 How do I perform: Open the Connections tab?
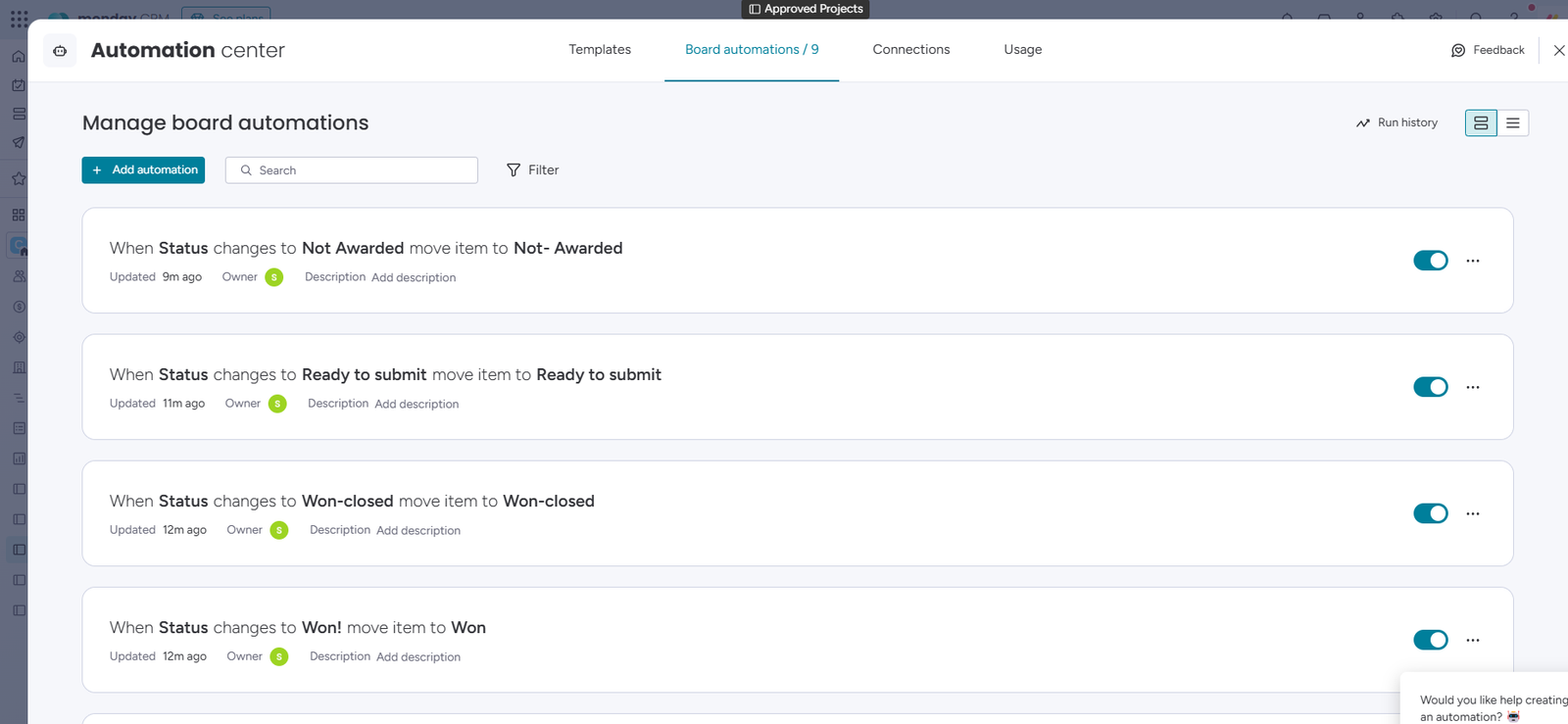tap(910, 50)
